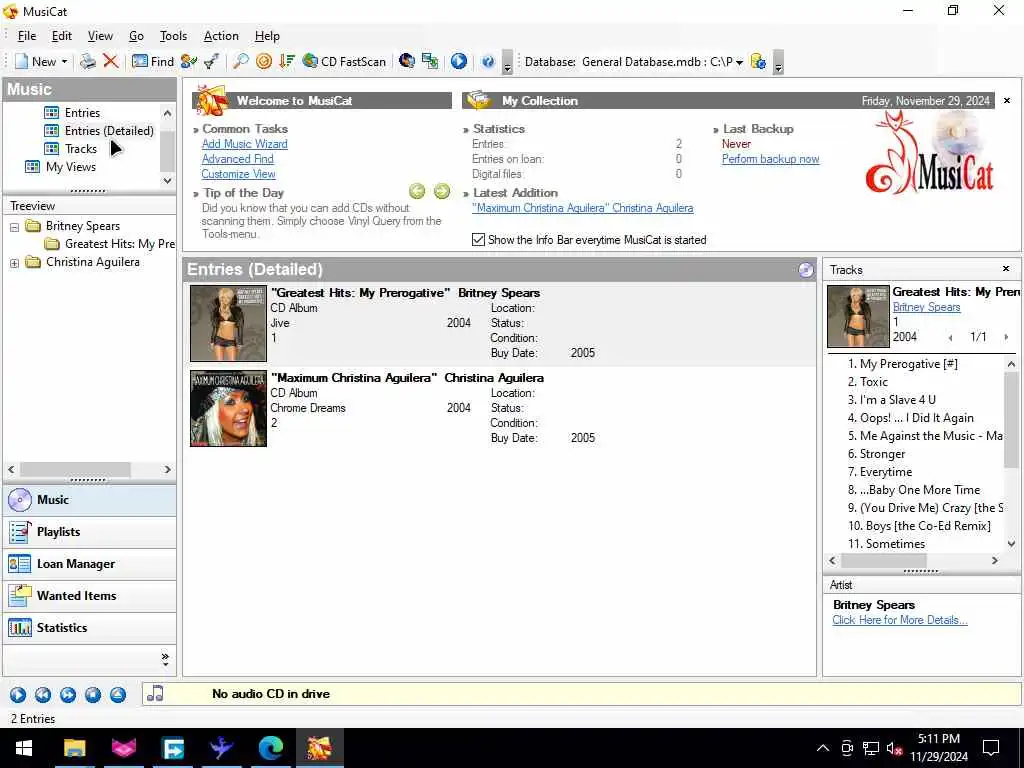
Task: Uncheck Show the Info Bar at startup
Action: pyautogui.click(x=478, y=240)
